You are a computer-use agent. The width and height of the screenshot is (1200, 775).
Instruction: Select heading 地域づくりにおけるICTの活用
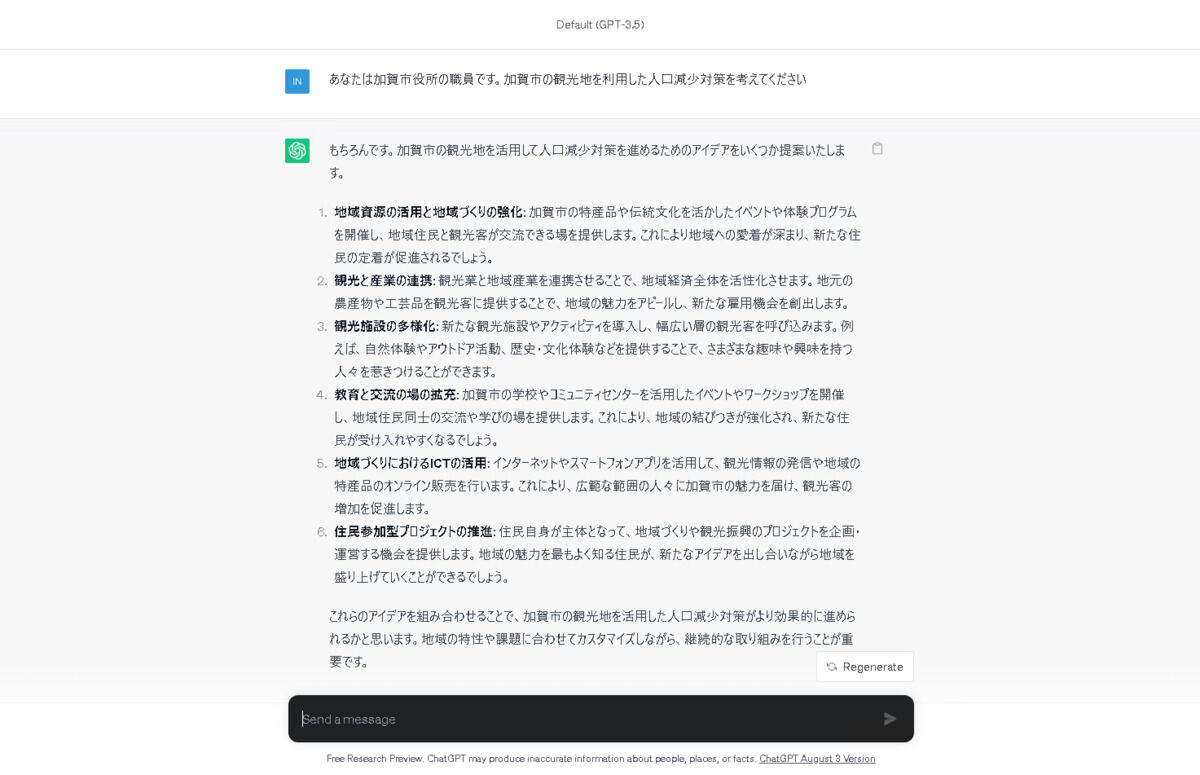pyautogui.click(x=411, y=463)
